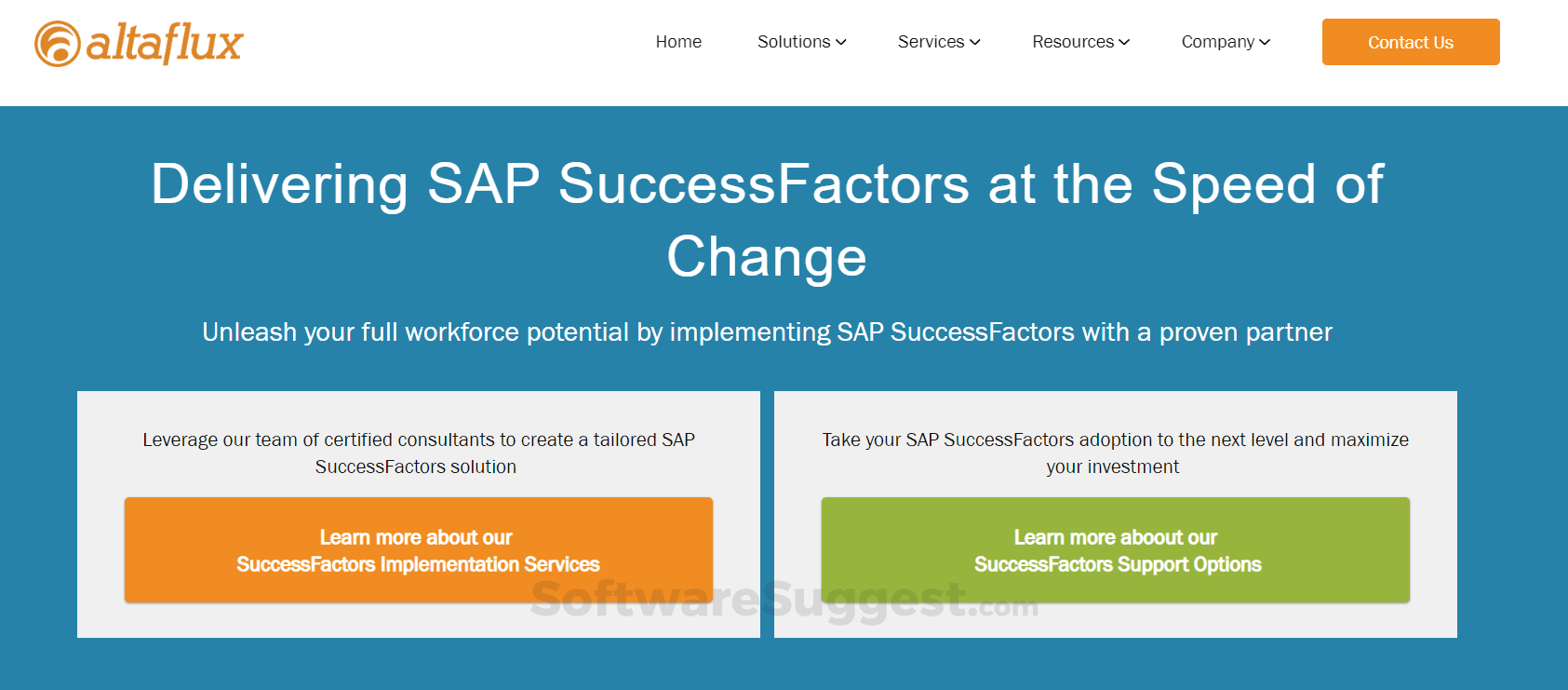Screen dimensions: 1568x690
Task: Click the 'Take your SAP SuccessFactors adoption' text
Action: point(1115,453)
